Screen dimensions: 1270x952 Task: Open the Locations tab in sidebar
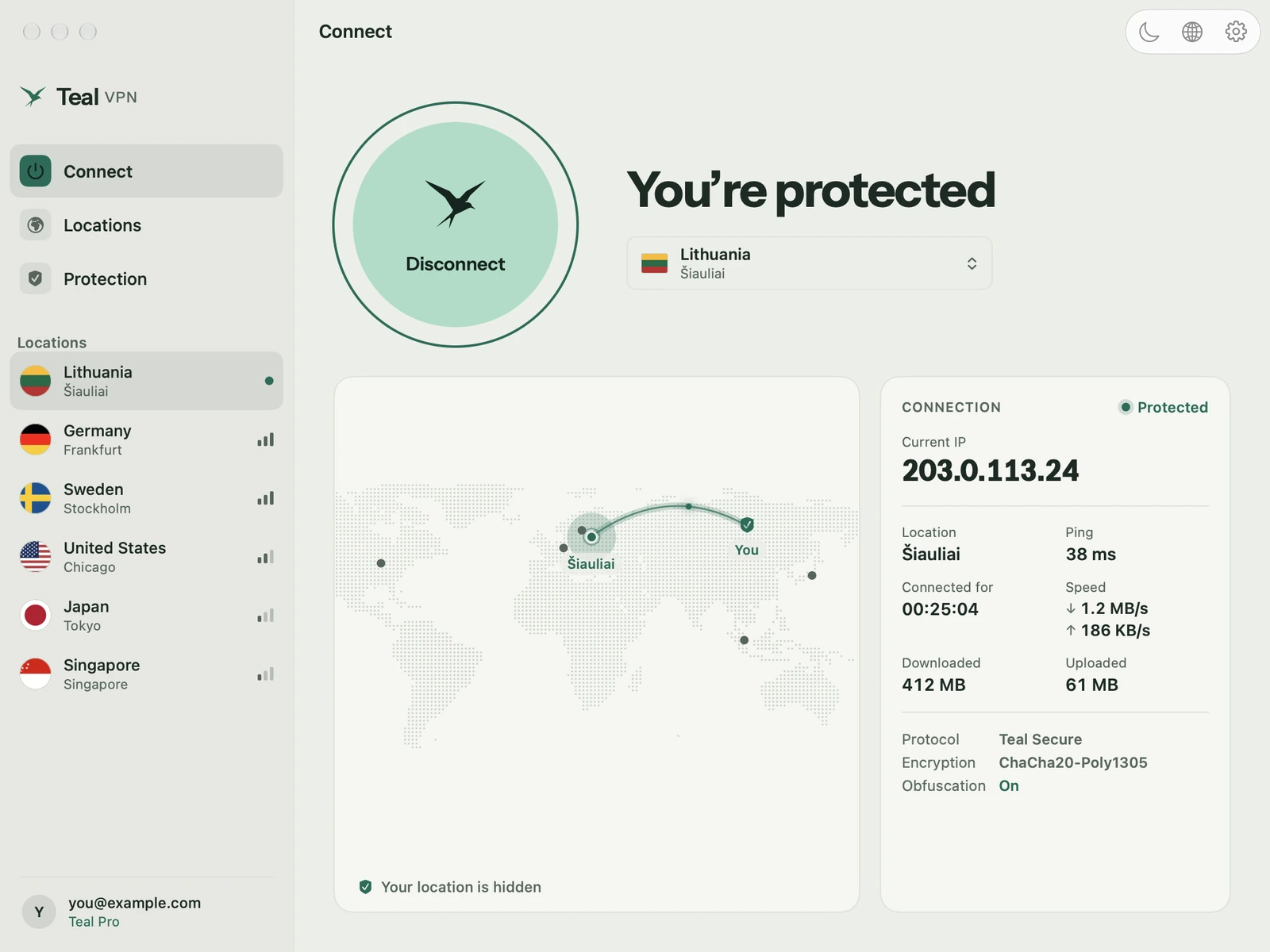pyautogui.click(x=146, y=225)
